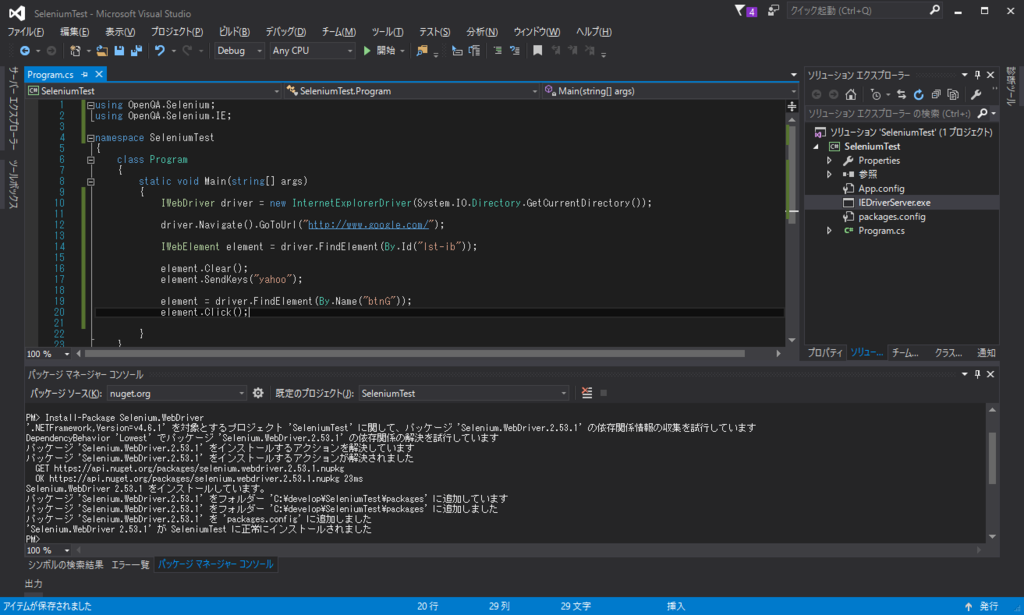Click the Sync with Active Document icon
This screenshot has height=615, width=1024.
click(901, 95)
